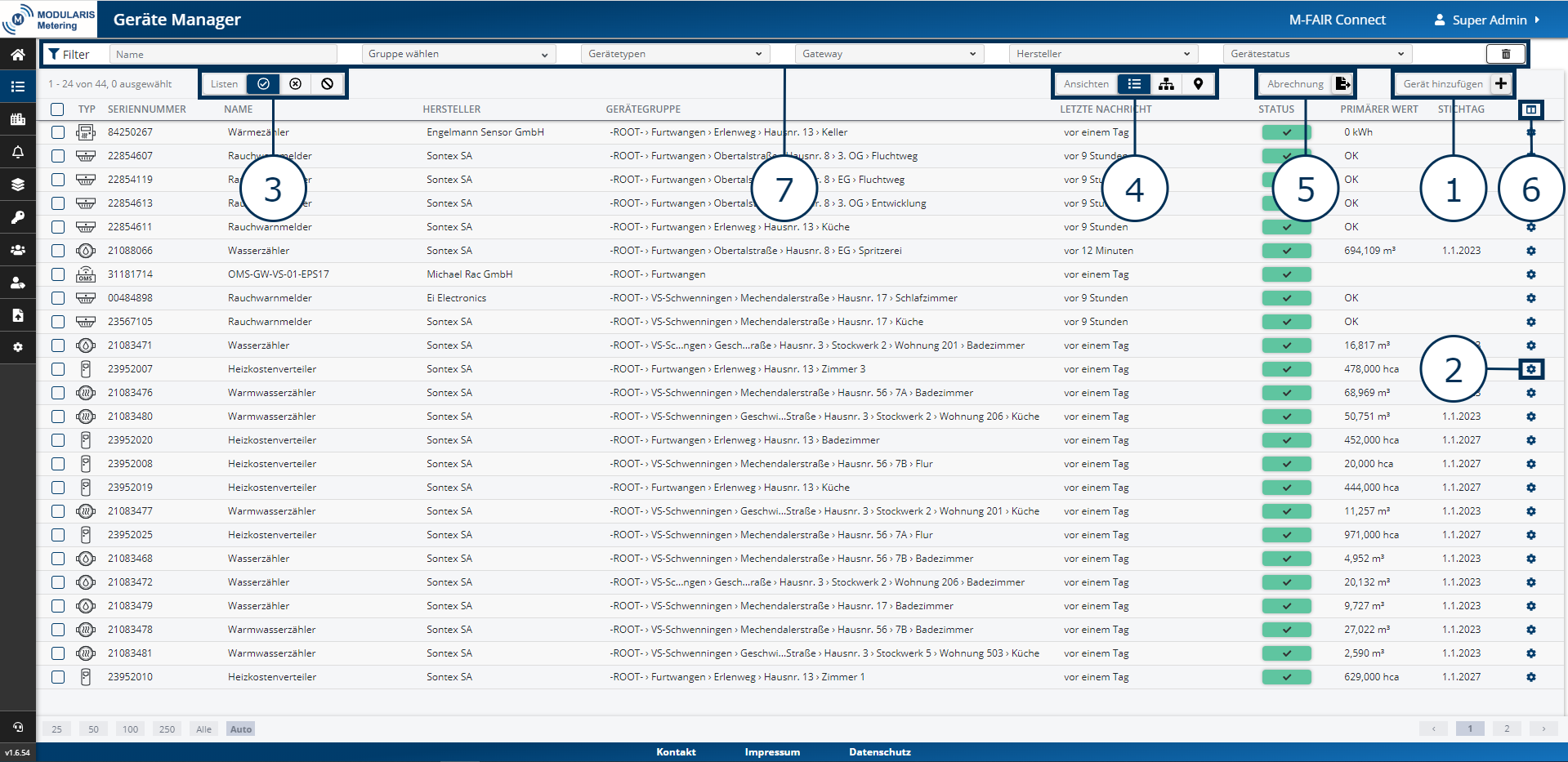Tick the checkbox for device 84250267
Viewport: 1568px width, 762px height.
(x=57, y=132)
